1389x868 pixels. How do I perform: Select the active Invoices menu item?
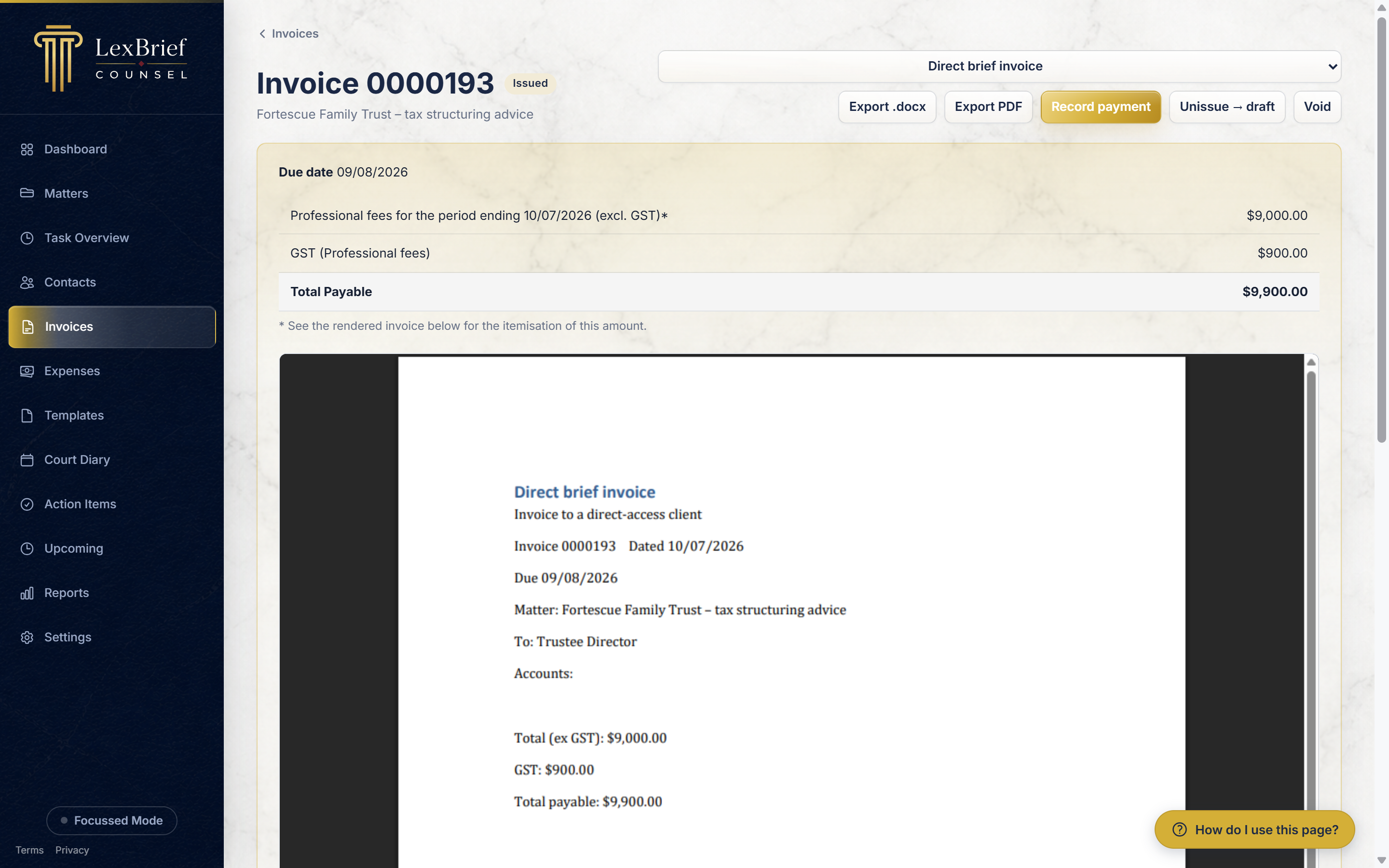tap(112, 326)
